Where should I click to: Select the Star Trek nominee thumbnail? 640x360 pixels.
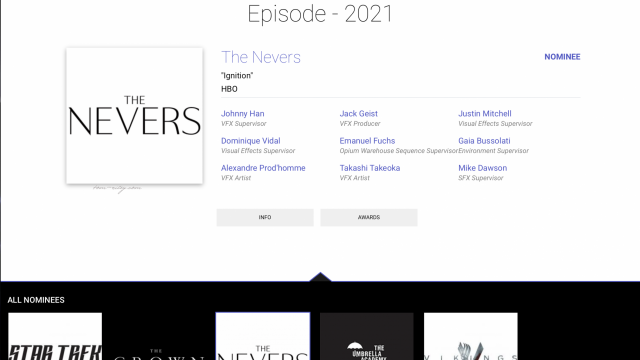coord(55,336)
